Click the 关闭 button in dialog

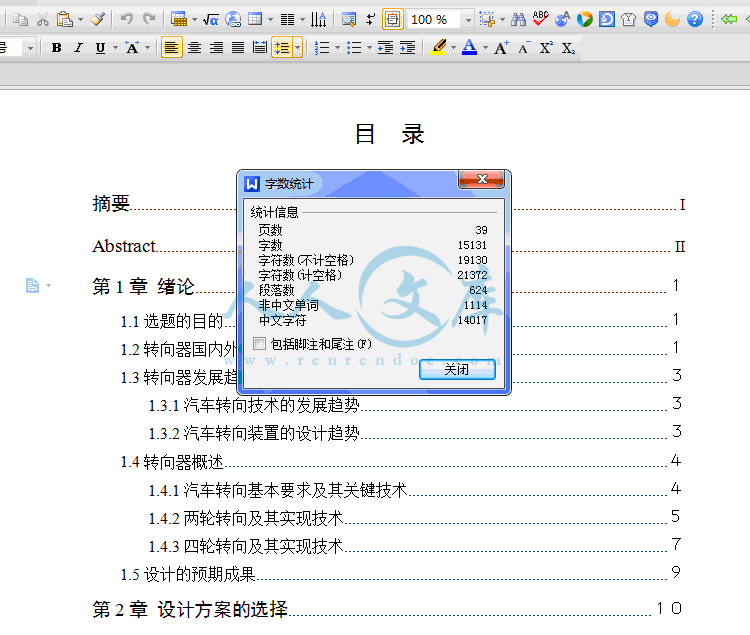457,370
